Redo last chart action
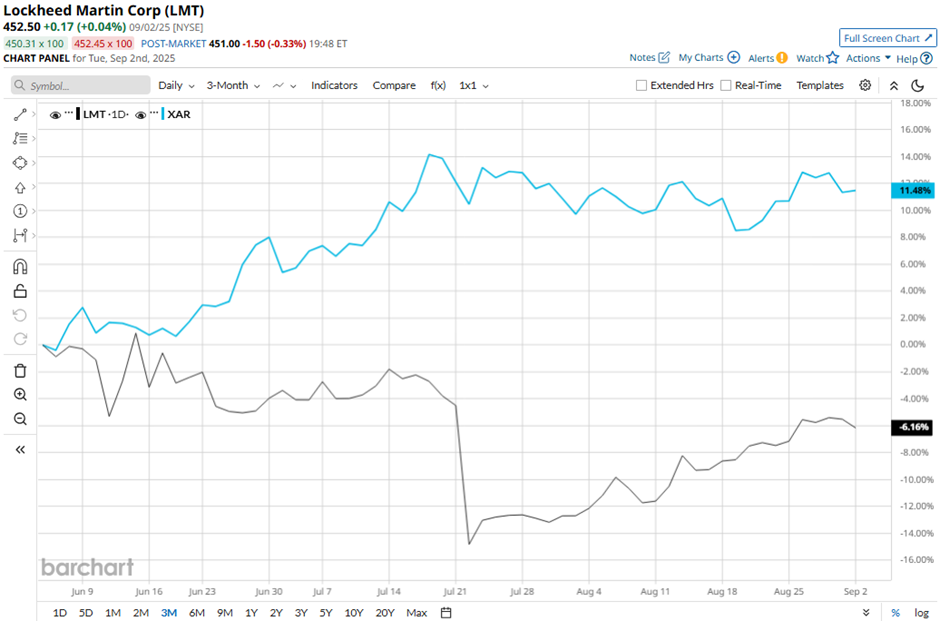Viewport: 940px width, 621px height. (x=20, y=339)
